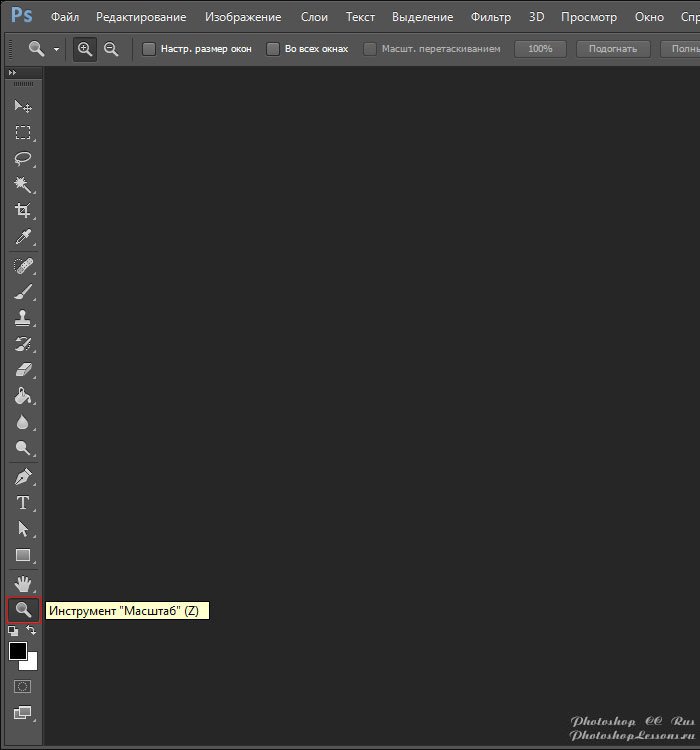Viewport: 700px width, 750px height.
Task: Toggle the "Во всех окнах" checkbox
Action: coord(273,49)
